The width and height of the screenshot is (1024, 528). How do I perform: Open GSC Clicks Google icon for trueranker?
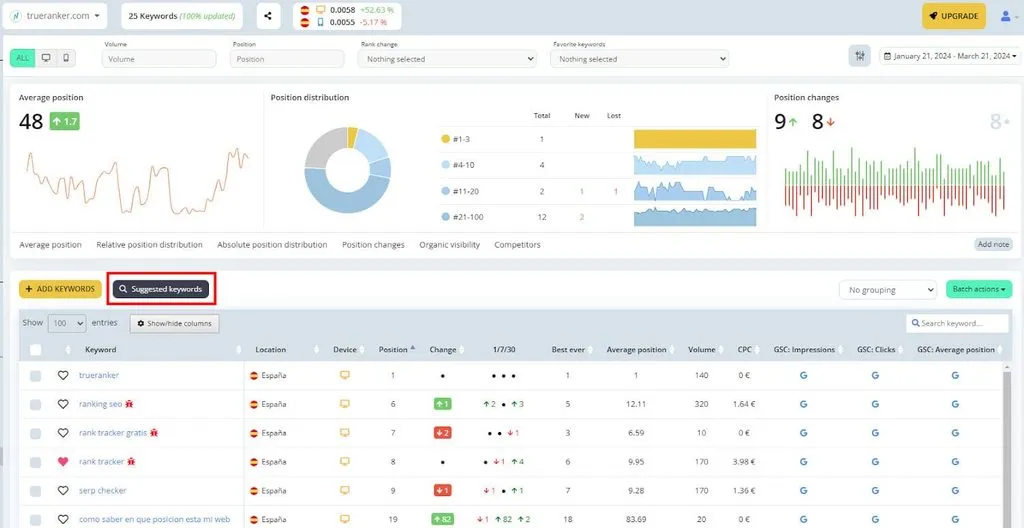(875, 376)
